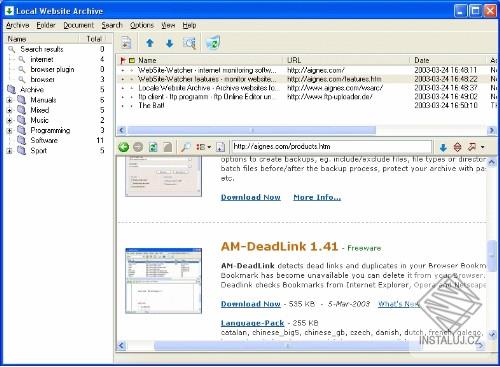
Task: Click the red globe icon beside URL
Action: point(458,147)
